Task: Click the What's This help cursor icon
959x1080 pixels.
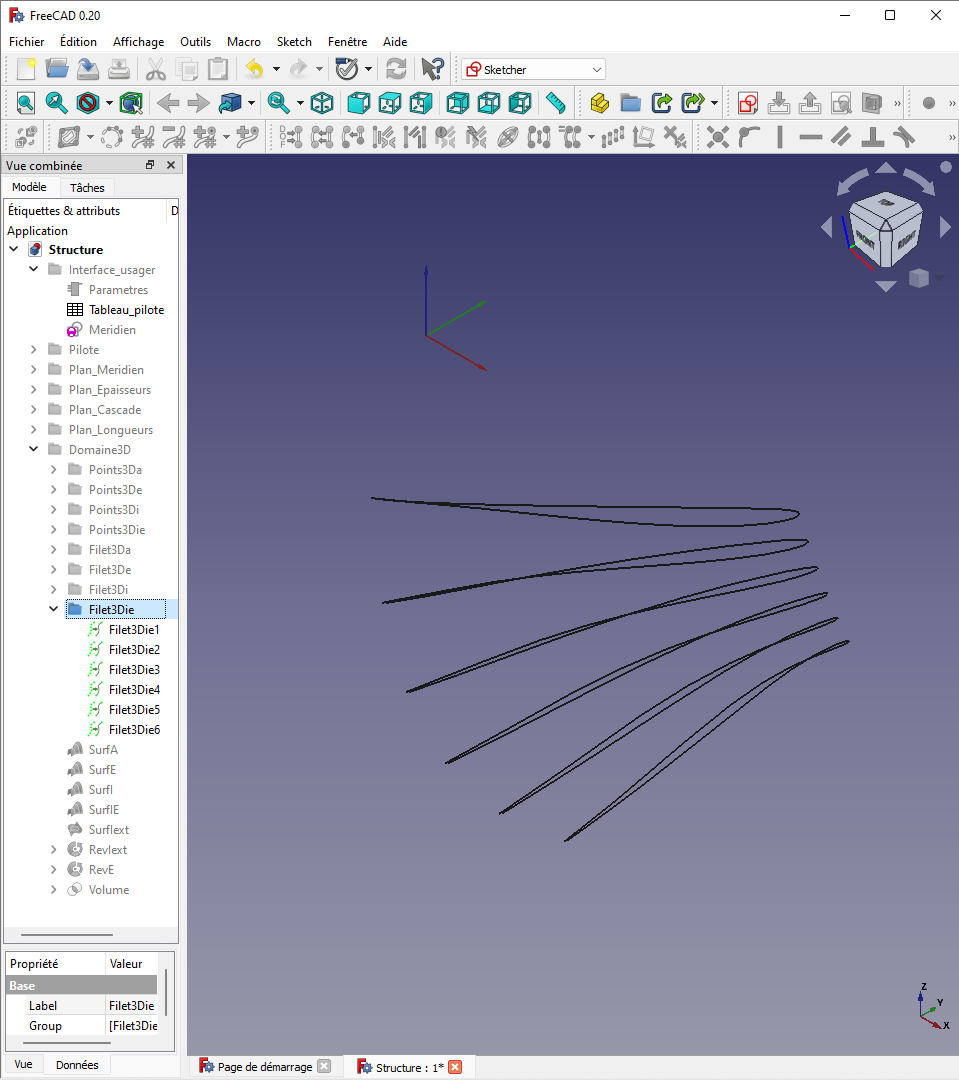Action: pos(432,69)
